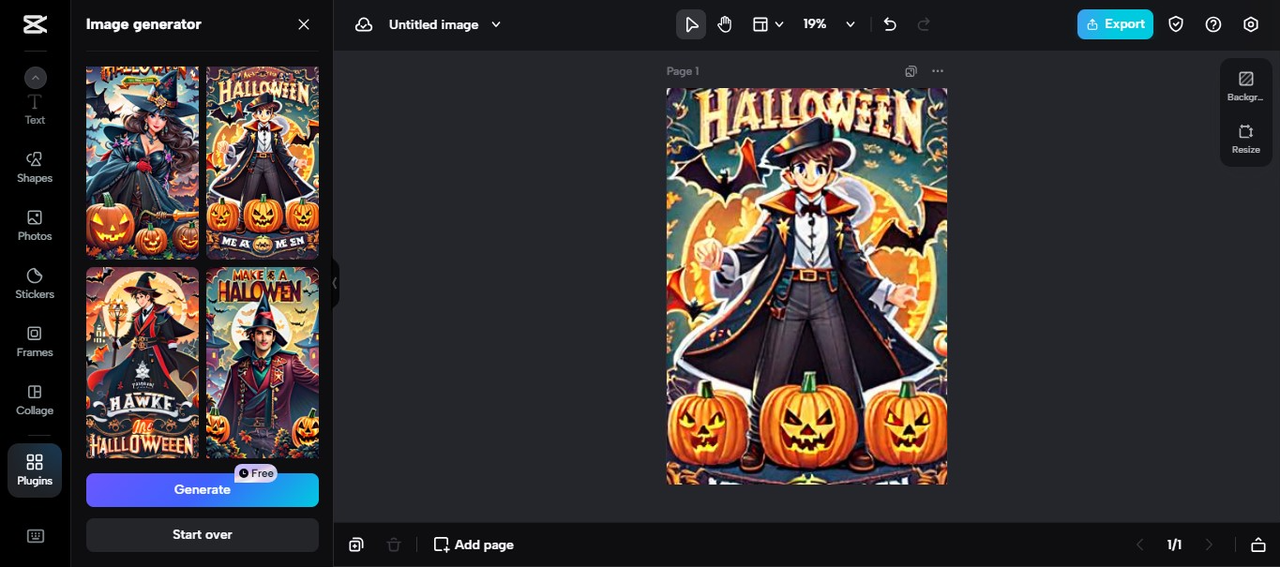The height and width of the screenshot is (567, 1280).
Task: Open the 19% zoom dropdown
Action: (829, 24)
